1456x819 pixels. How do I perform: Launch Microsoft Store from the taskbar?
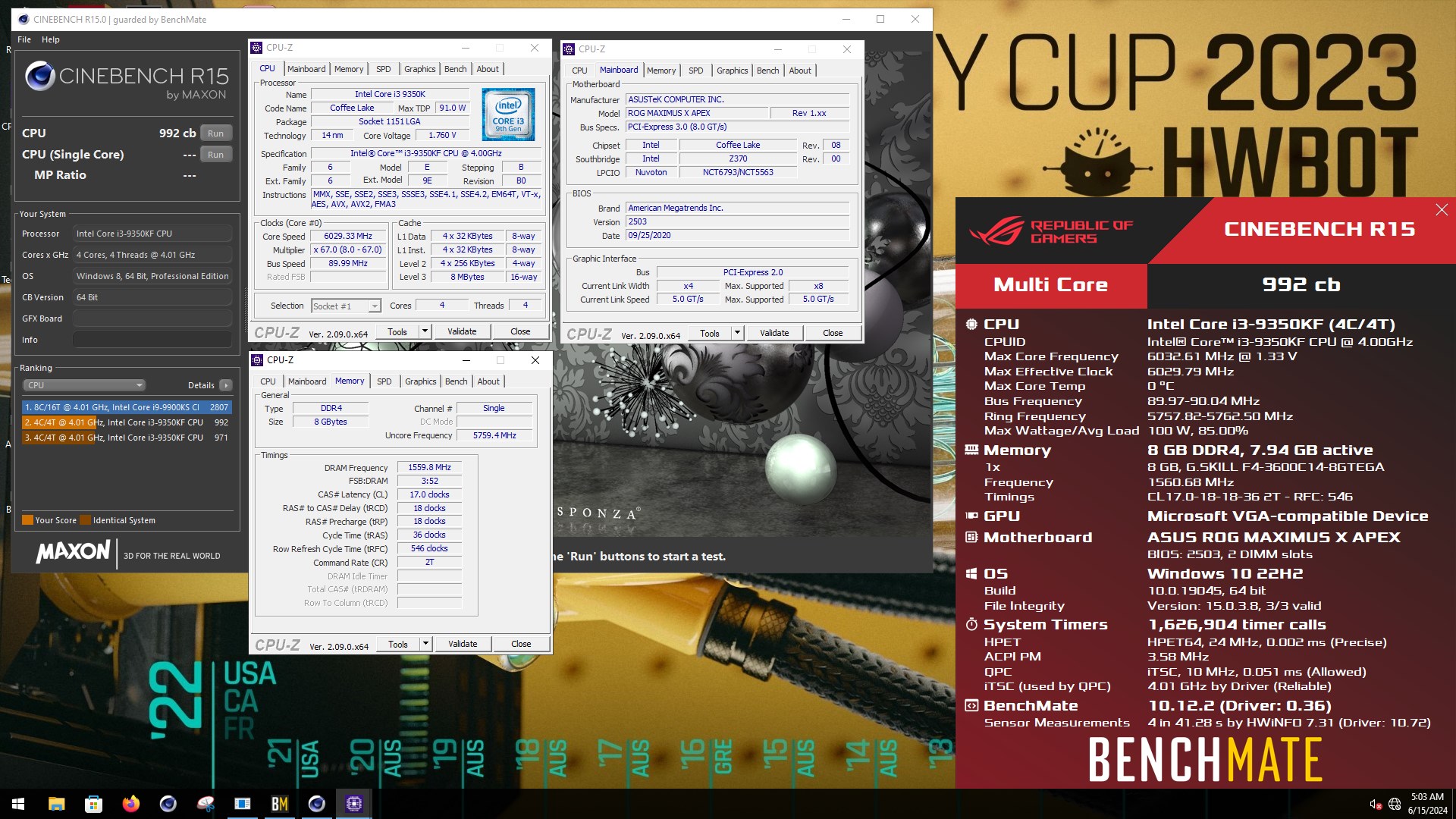click(x=93, y=804)
